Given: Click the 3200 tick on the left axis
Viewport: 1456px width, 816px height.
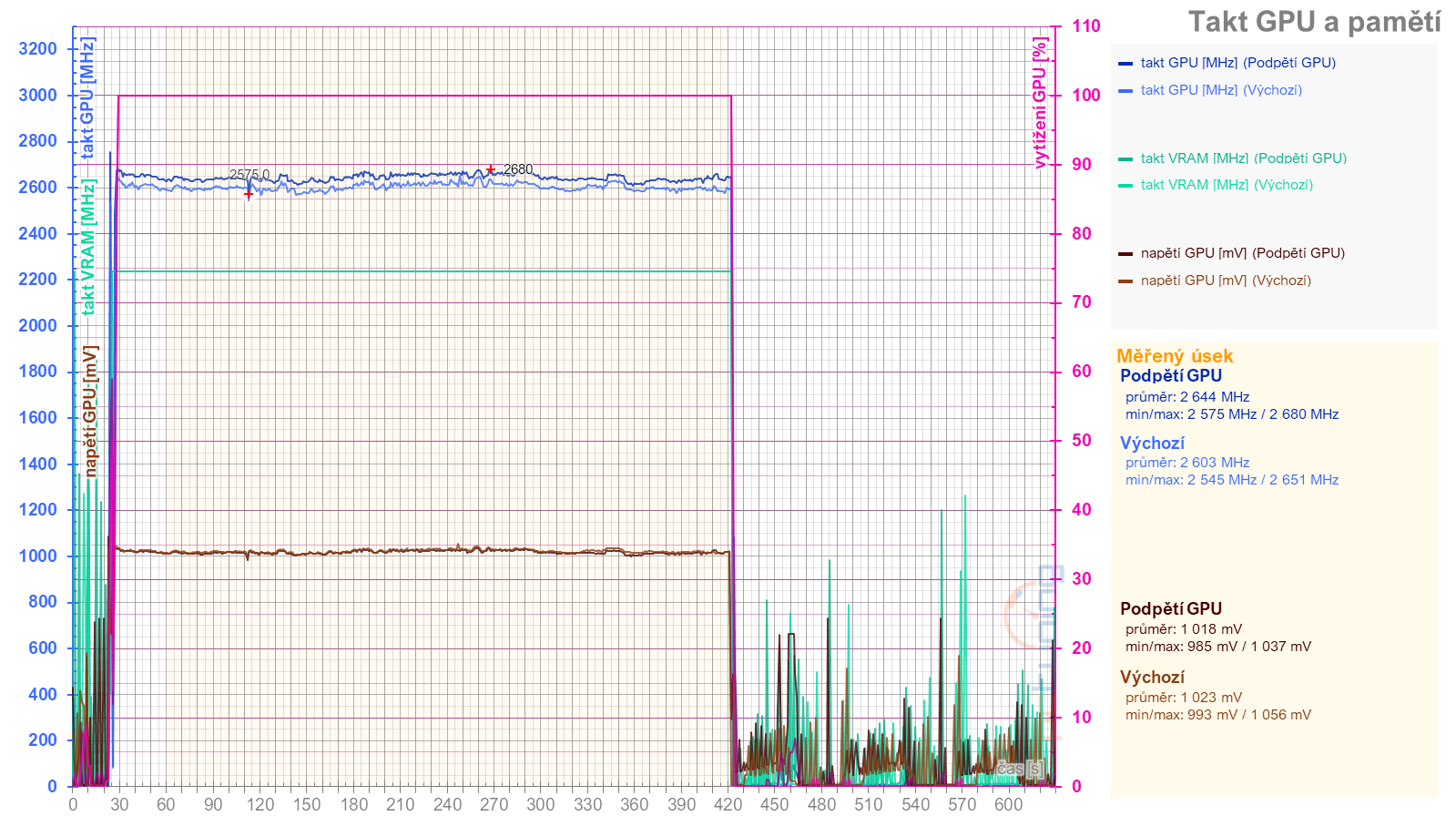Looking at the screenshot, I should (37, 49).
